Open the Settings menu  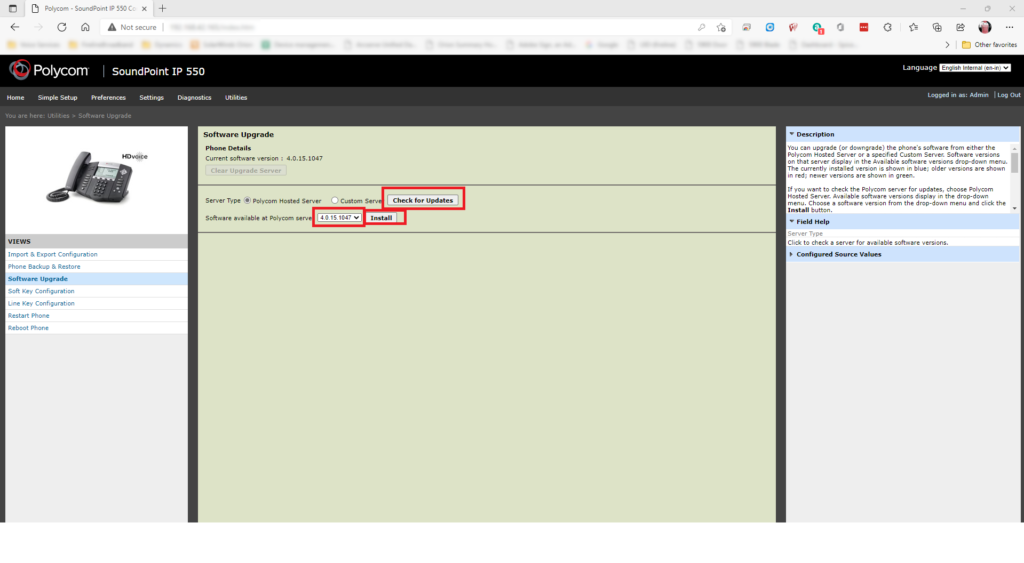click(152, 97)
